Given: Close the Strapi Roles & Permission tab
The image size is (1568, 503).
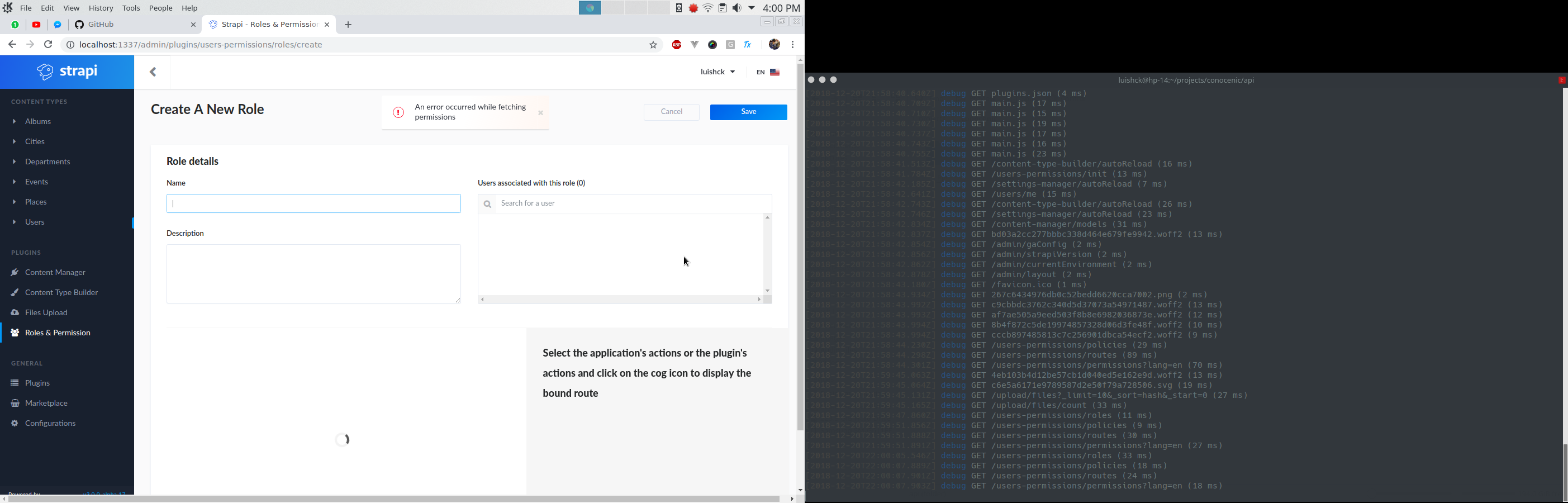Looking at the screenshot, I should click(x=327, y=25).
